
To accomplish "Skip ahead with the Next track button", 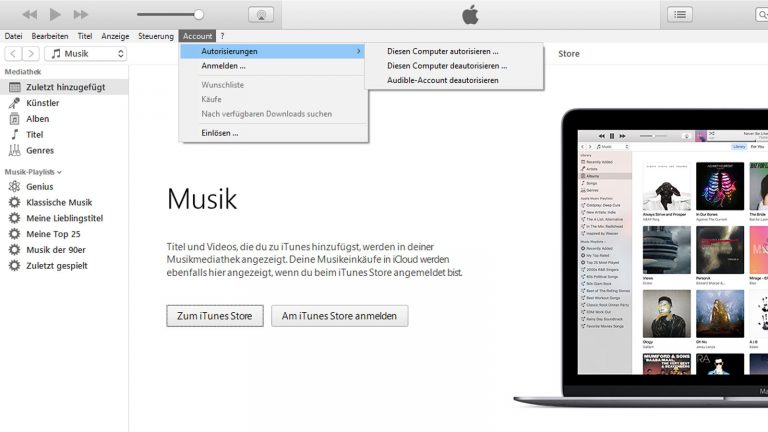I will coord(81,14).
